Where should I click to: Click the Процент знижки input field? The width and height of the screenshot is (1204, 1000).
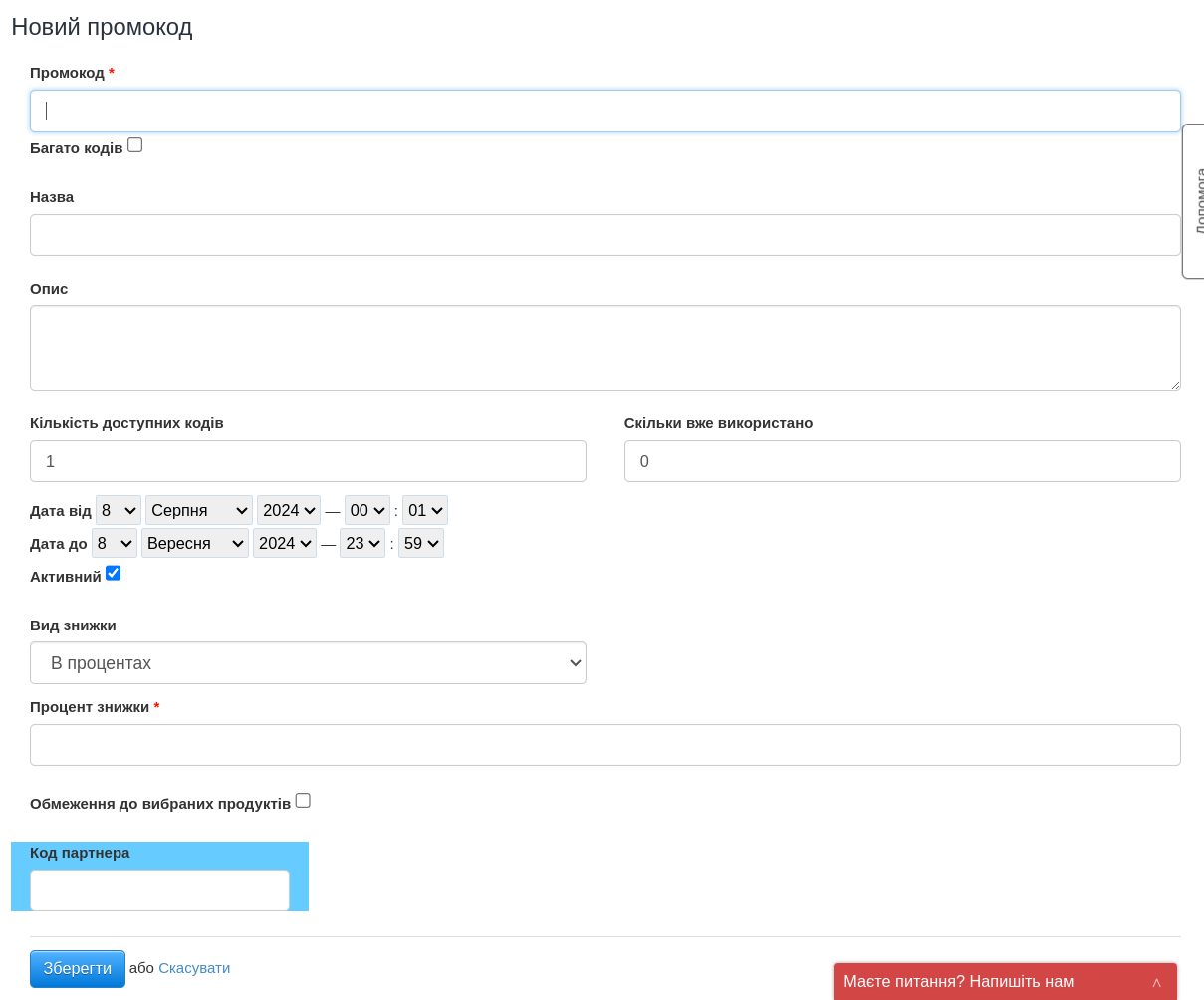click(604, 745)
